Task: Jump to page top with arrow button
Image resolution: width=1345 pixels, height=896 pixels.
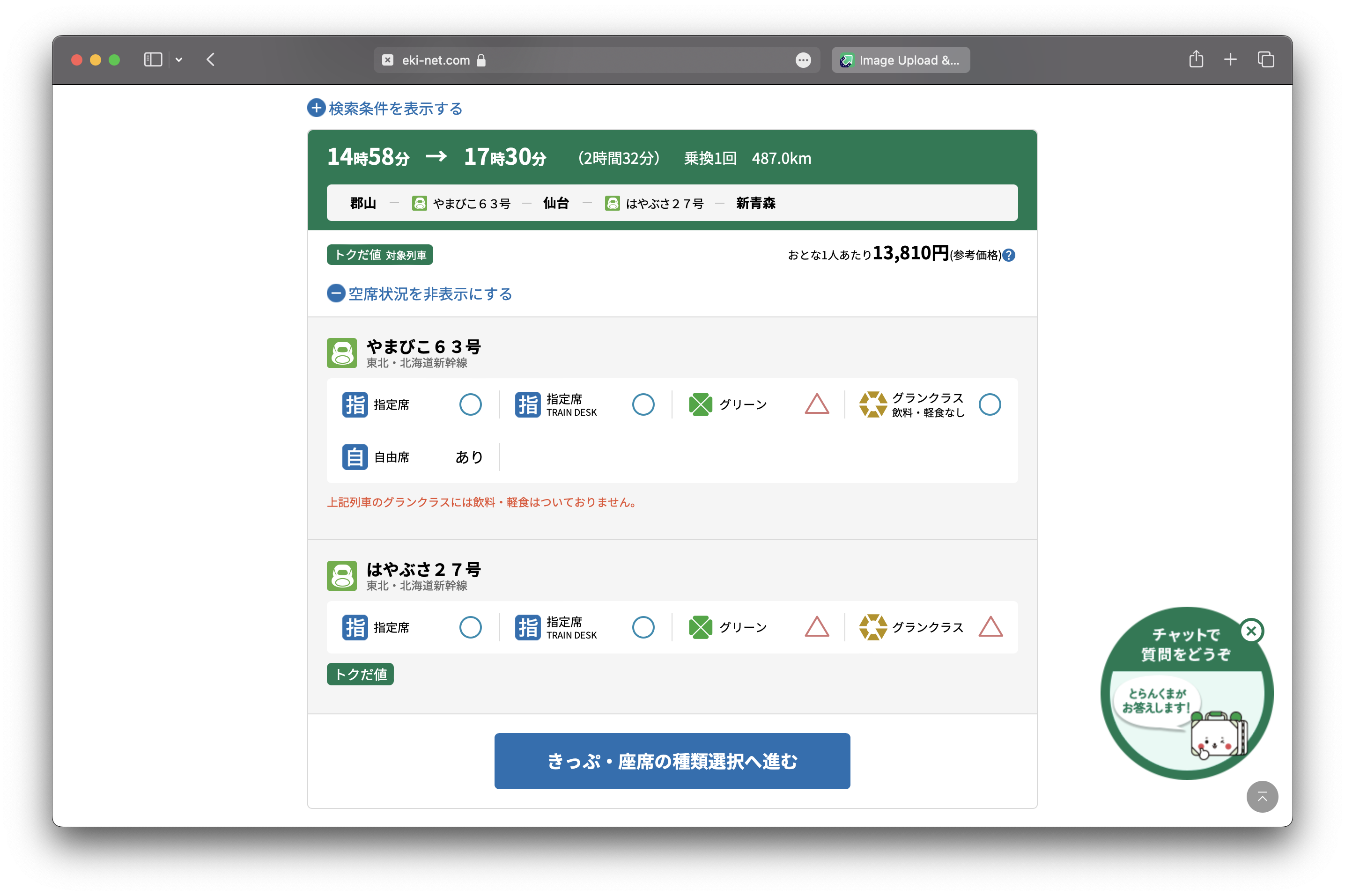Action: [x=1262, y=797]
